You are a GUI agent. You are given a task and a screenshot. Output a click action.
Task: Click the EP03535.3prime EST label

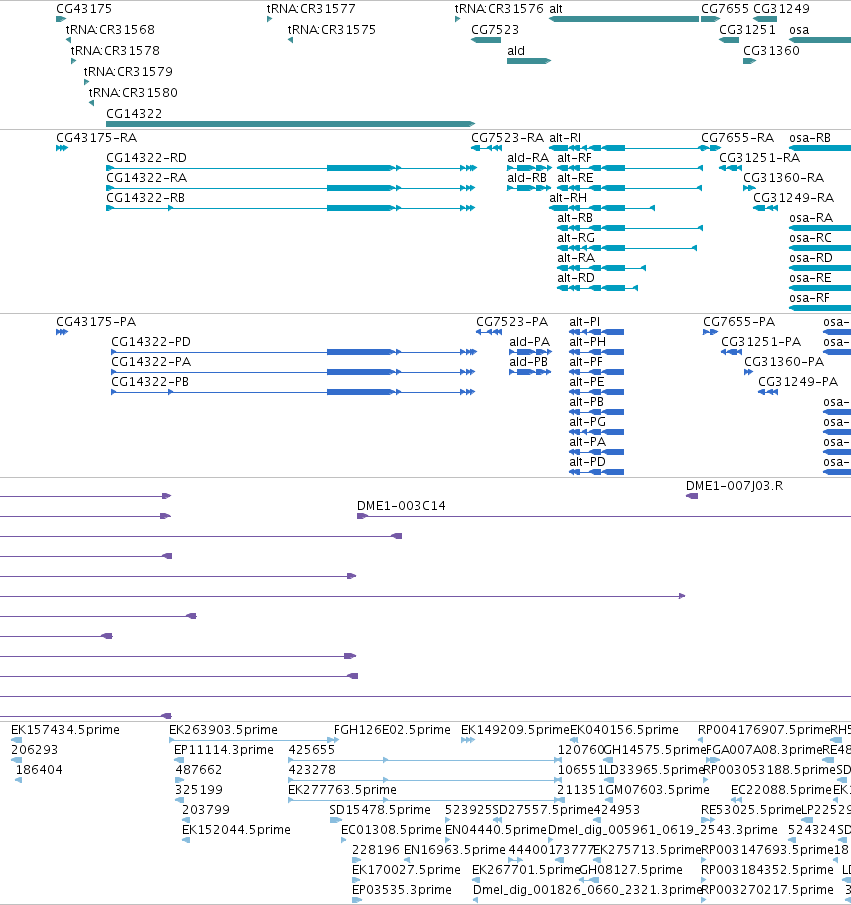tap(402, 890)
